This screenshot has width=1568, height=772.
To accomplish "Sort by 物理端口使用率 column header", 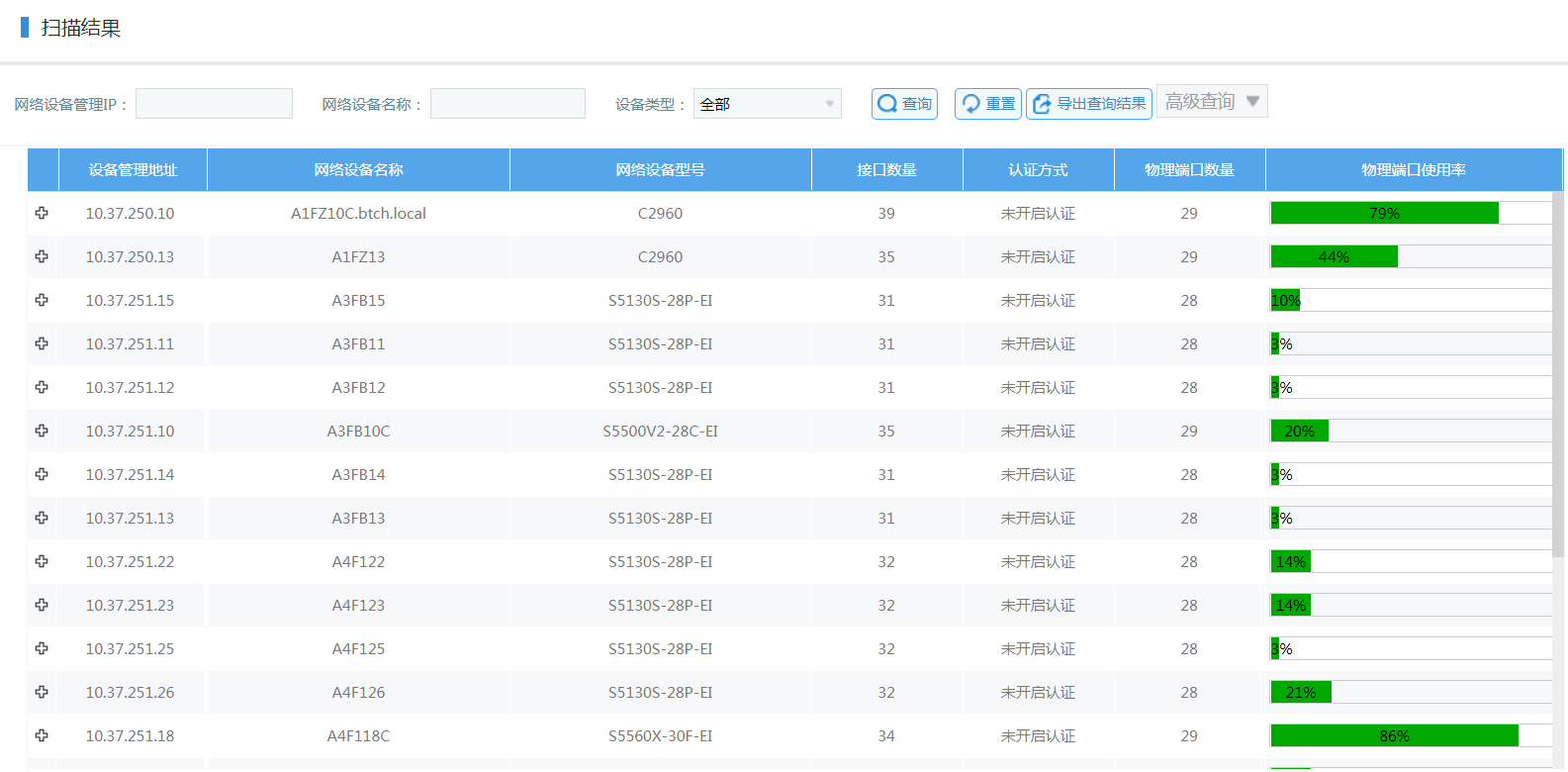I will point(1413,170).
